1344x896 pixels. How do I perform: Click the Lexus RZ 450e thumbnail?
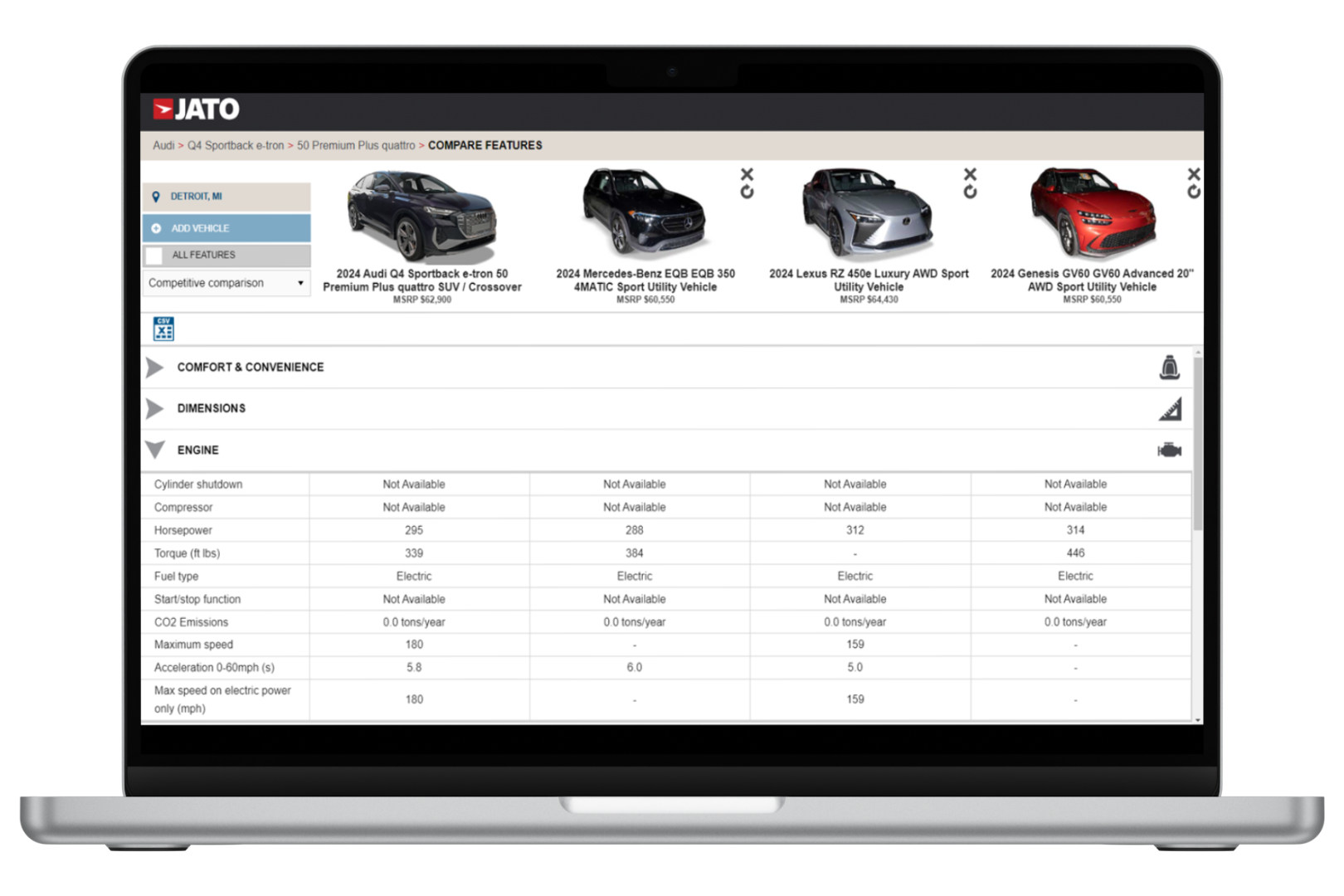click(867, 213)
